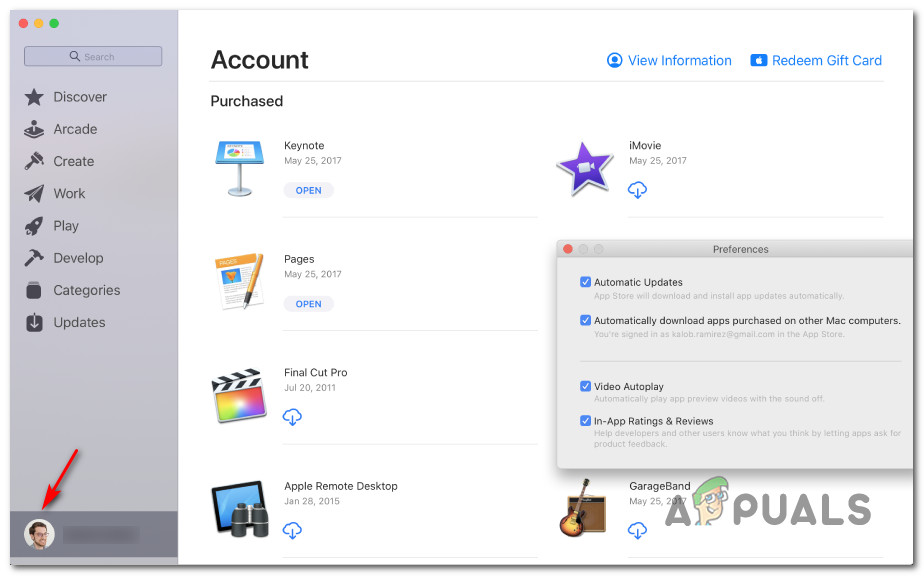Viewport: 924px width, 576px height.
Task: Click the Categories label in sidebar
Action: click(x=87, y=290)
